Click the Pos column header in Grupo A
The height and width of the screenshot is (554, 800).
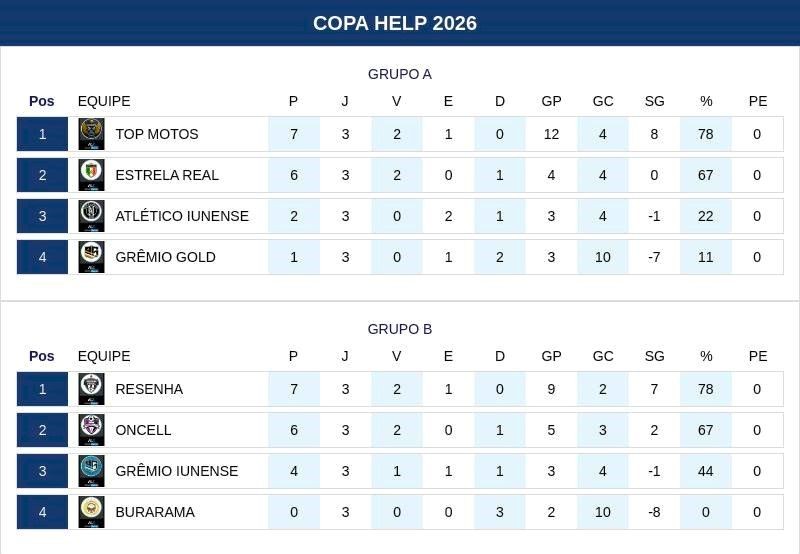click(x=42, y=101)
